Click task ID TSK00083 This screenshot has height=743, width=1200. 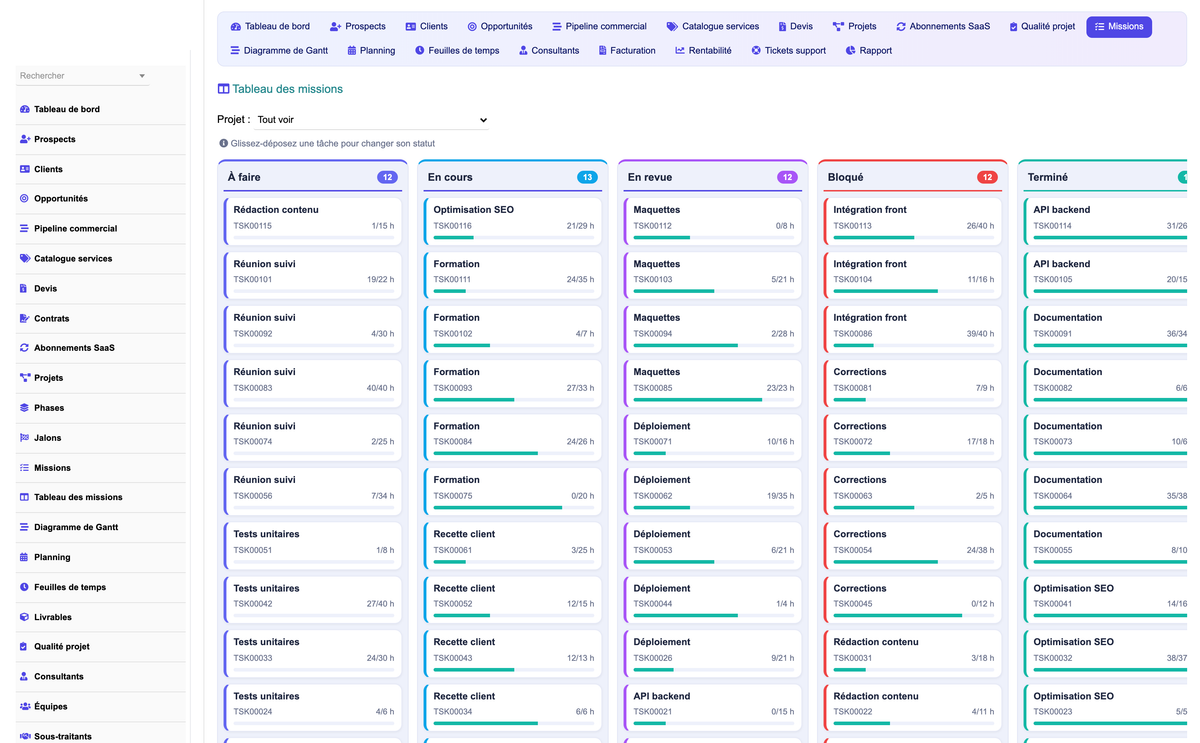[253, 388]
